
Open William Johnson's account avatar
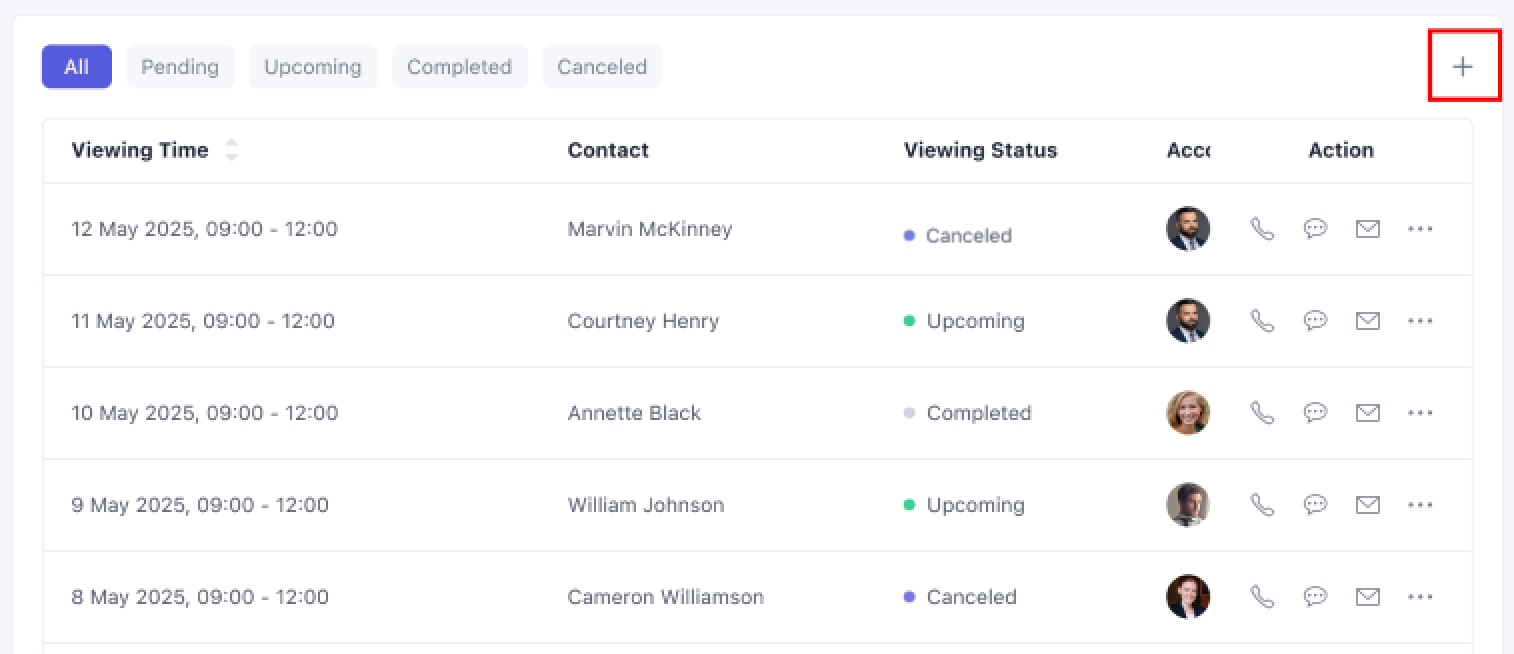point(1188,505)
